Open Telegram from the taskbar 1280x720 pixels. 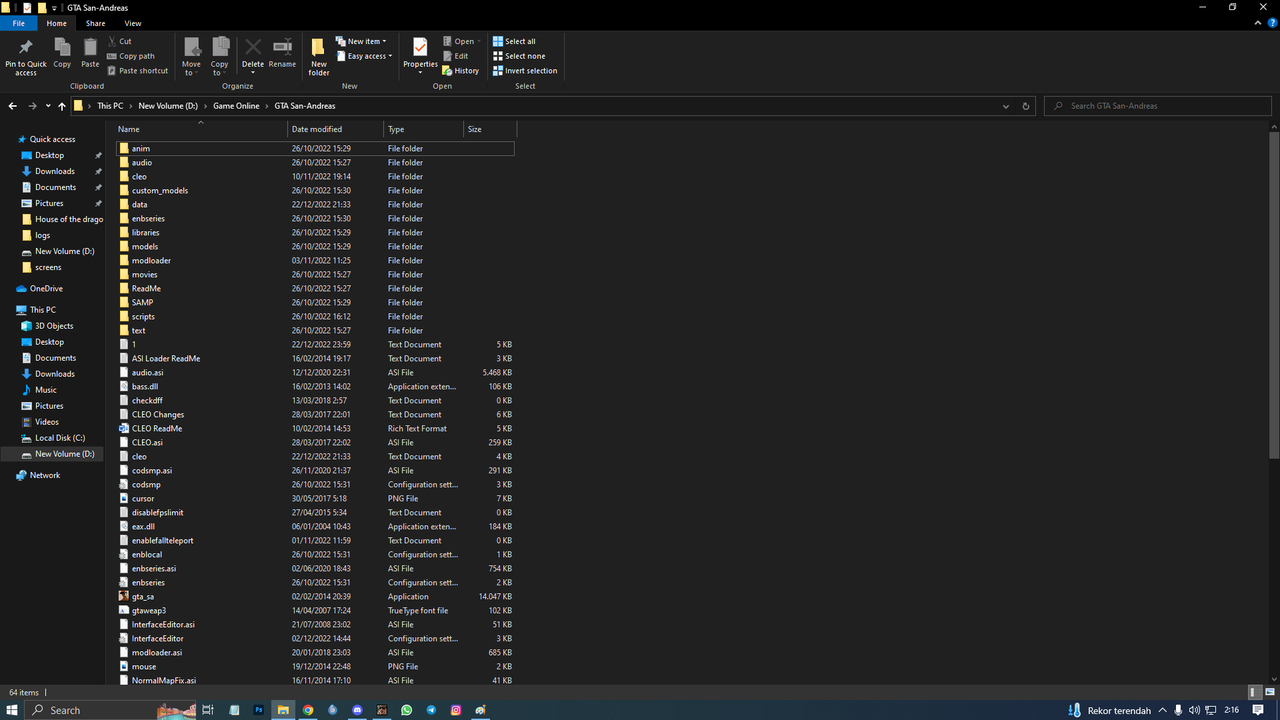[x=431, y=710]
